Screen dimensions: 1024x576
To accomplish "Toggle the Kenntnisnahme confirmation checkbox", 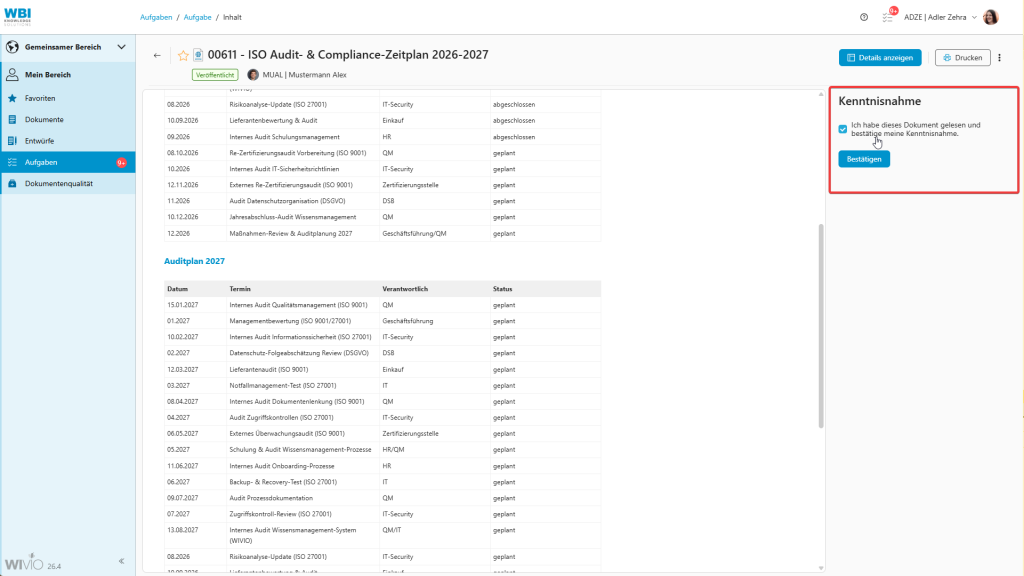I will tap(842, 129).
